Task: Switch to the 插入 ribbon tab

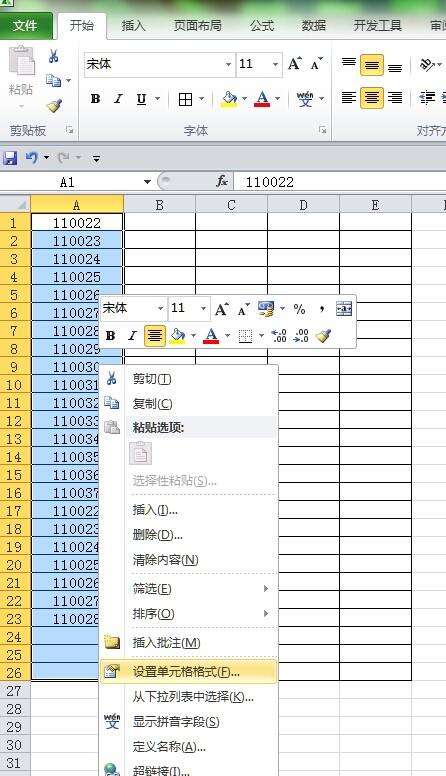Action: (134, 26)
